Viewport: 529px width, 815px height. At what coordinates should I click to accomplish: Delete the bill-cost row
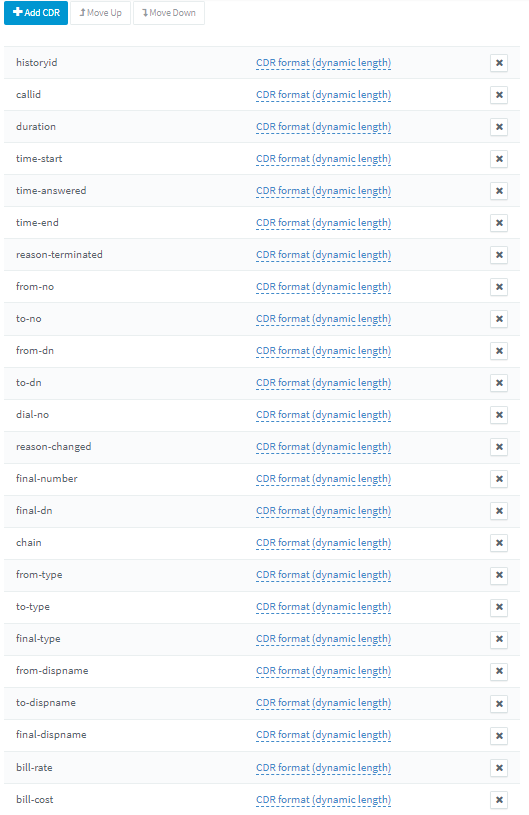point(499,800)
